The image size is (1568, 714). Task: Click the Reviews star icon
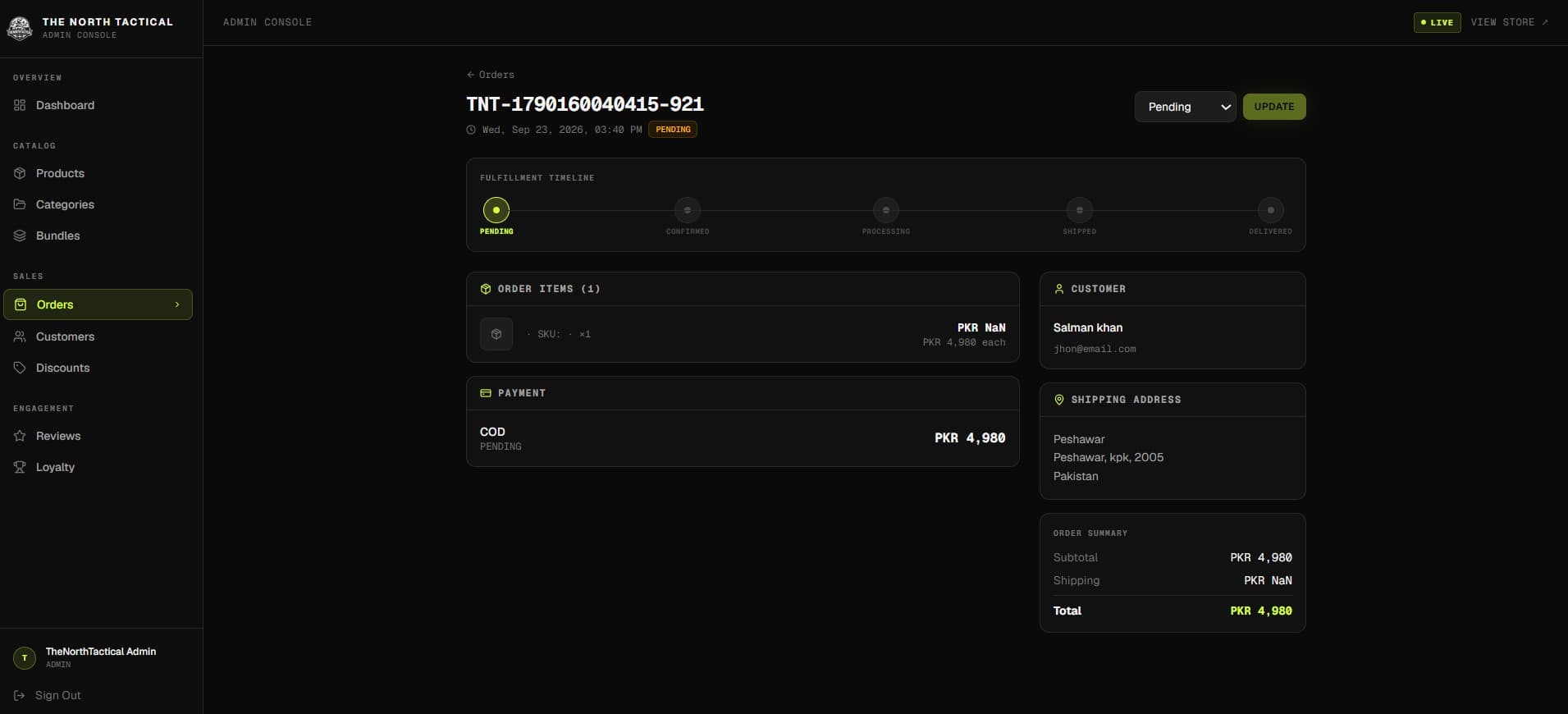[x=20, y=436]
